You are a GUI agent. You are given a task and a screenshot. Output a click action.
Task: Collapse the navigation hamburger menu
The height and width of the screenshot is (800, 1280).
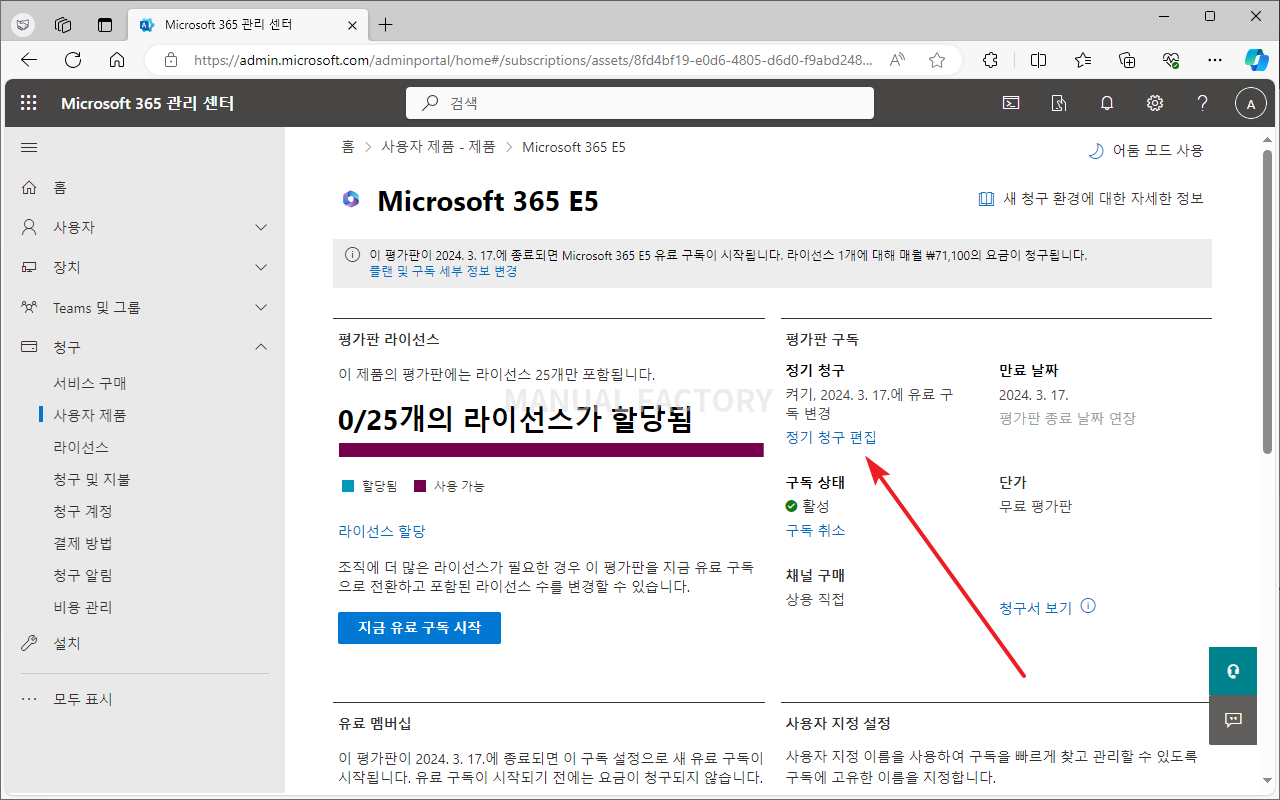click(x=29, y=148)
